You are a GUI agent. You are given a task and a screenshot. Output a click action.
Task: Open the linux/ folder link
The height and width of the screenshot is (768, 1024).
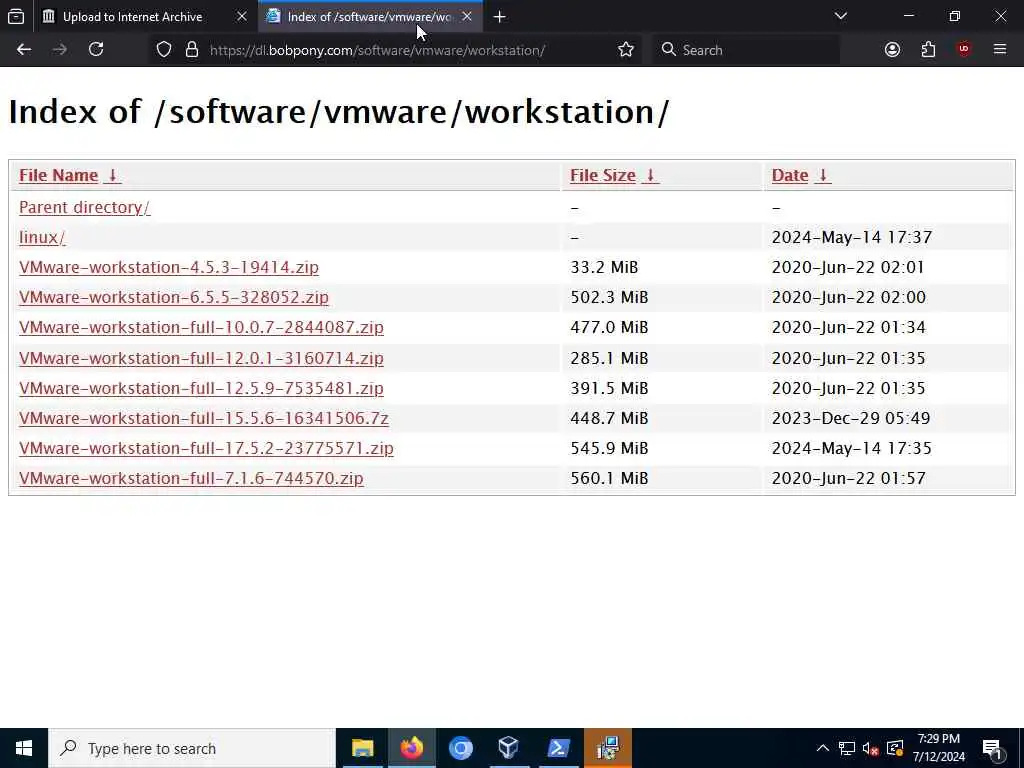click(x=42, y=237)
